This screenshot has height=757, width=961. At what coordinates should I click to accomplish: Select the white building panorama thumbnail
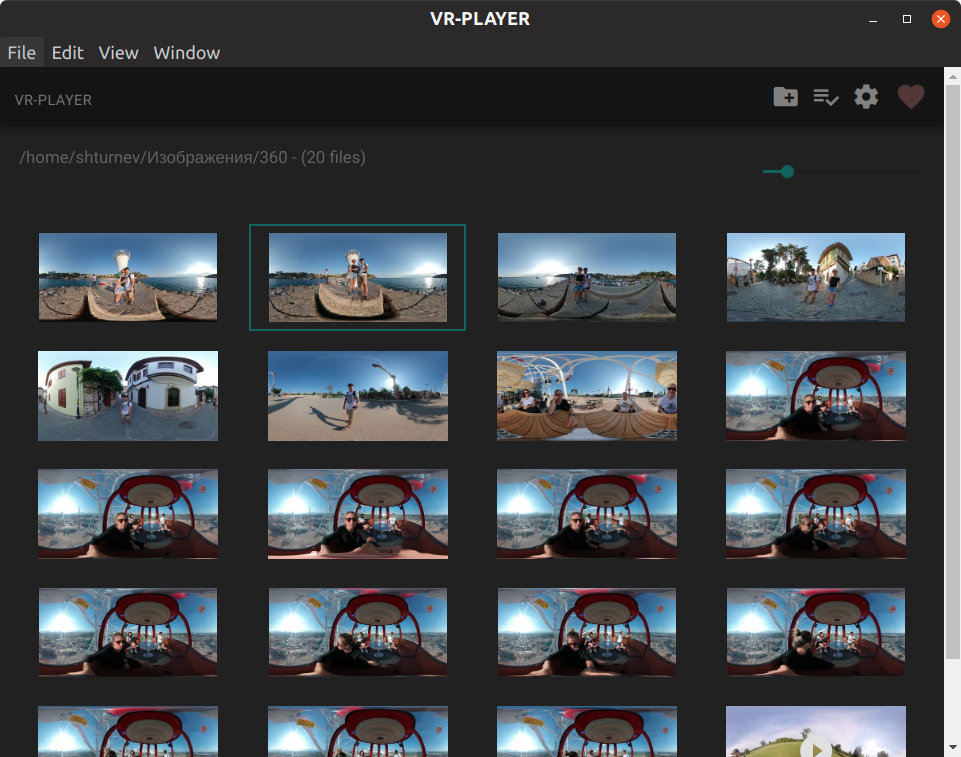point(127,395)
